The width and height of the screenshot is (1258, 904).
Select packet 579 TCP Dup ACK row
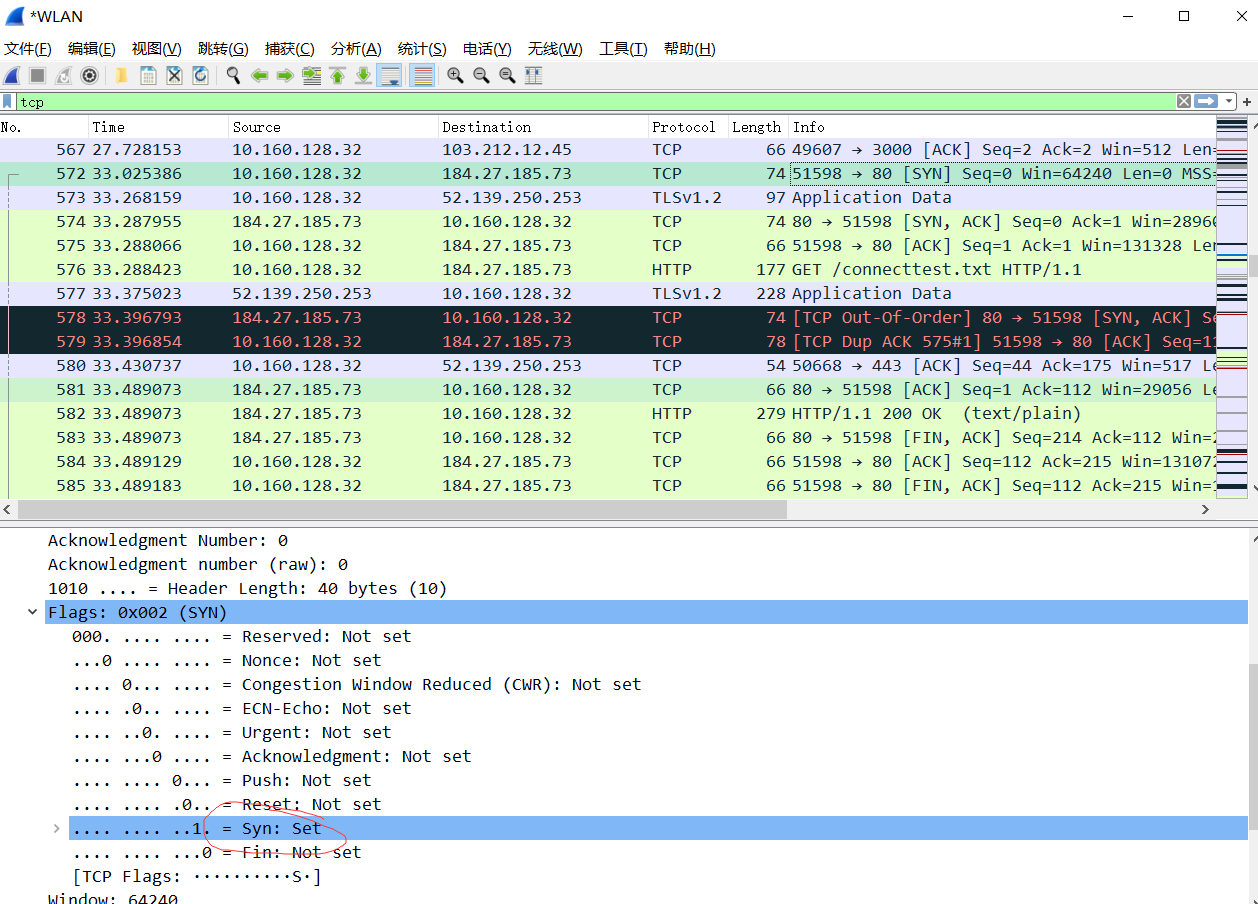pyautogui.click(x=608, y=341)
